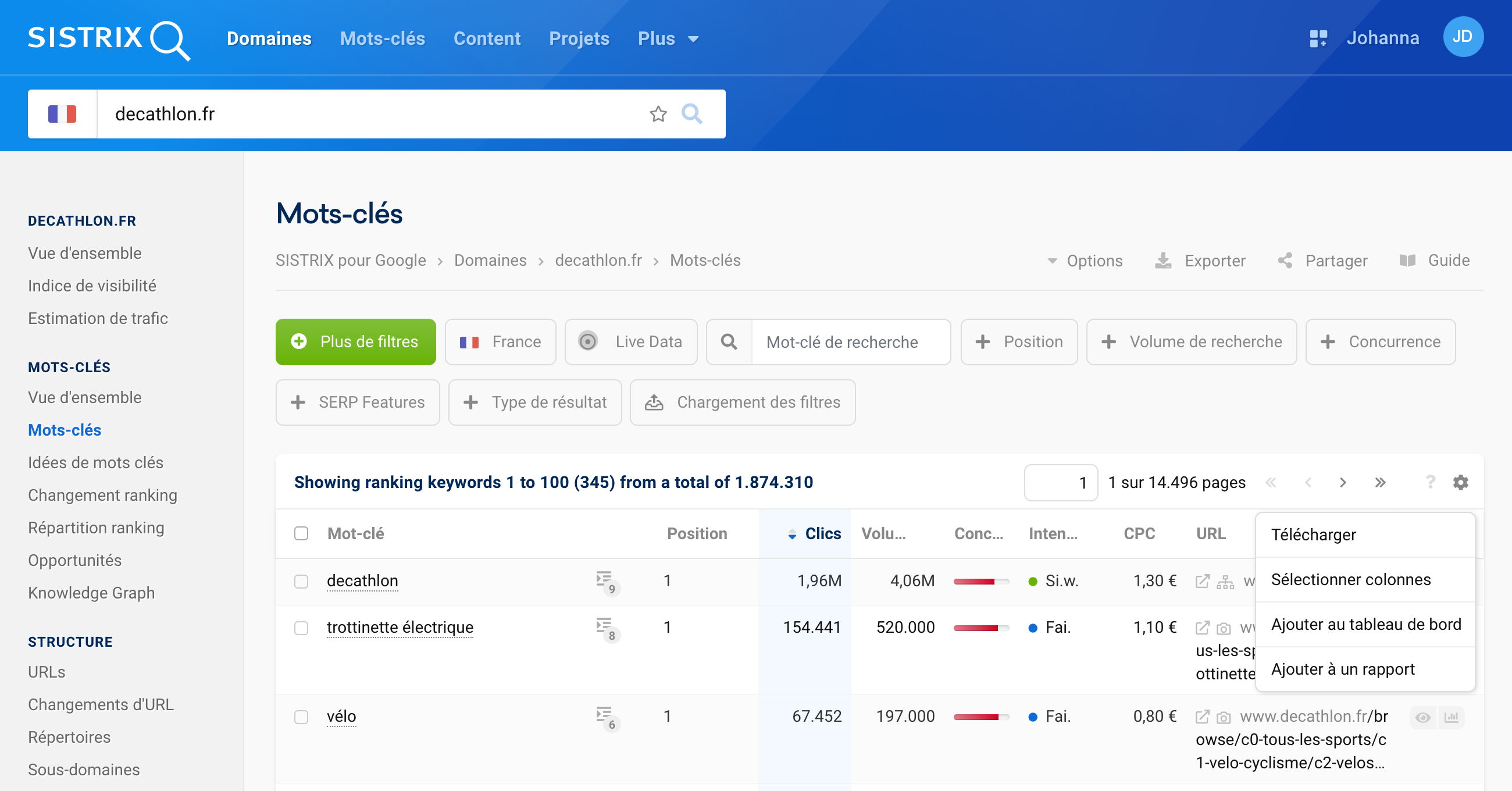Click eye icon in vélo row
This screenshot has height=791, width=1512.
pos(1422,718)
